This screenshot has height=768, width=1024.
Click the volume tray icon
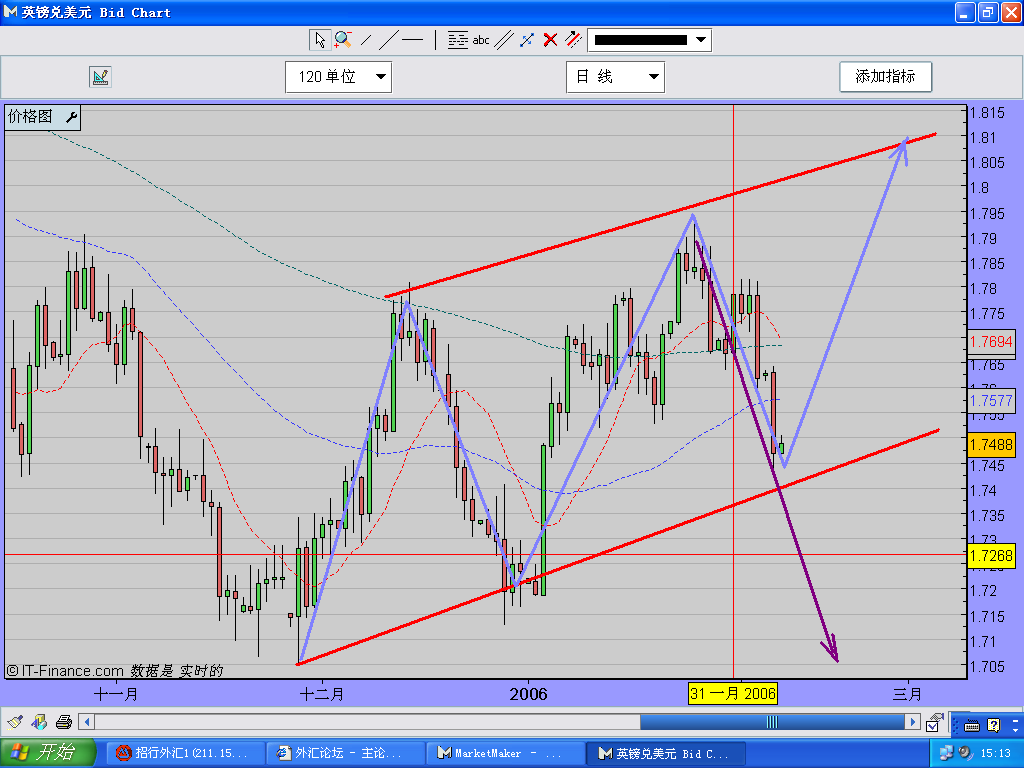[965, 753]
